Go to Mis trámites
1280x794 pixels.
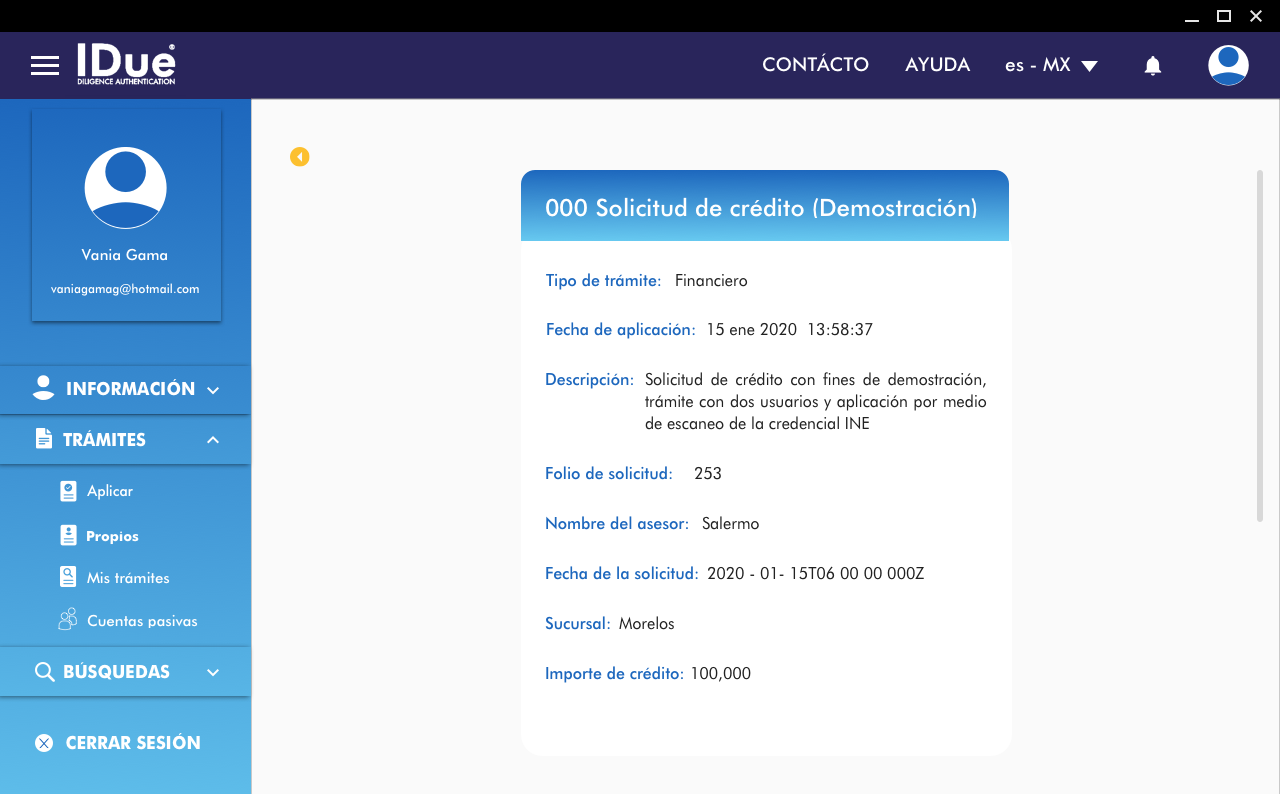click(x=128, y=578)
